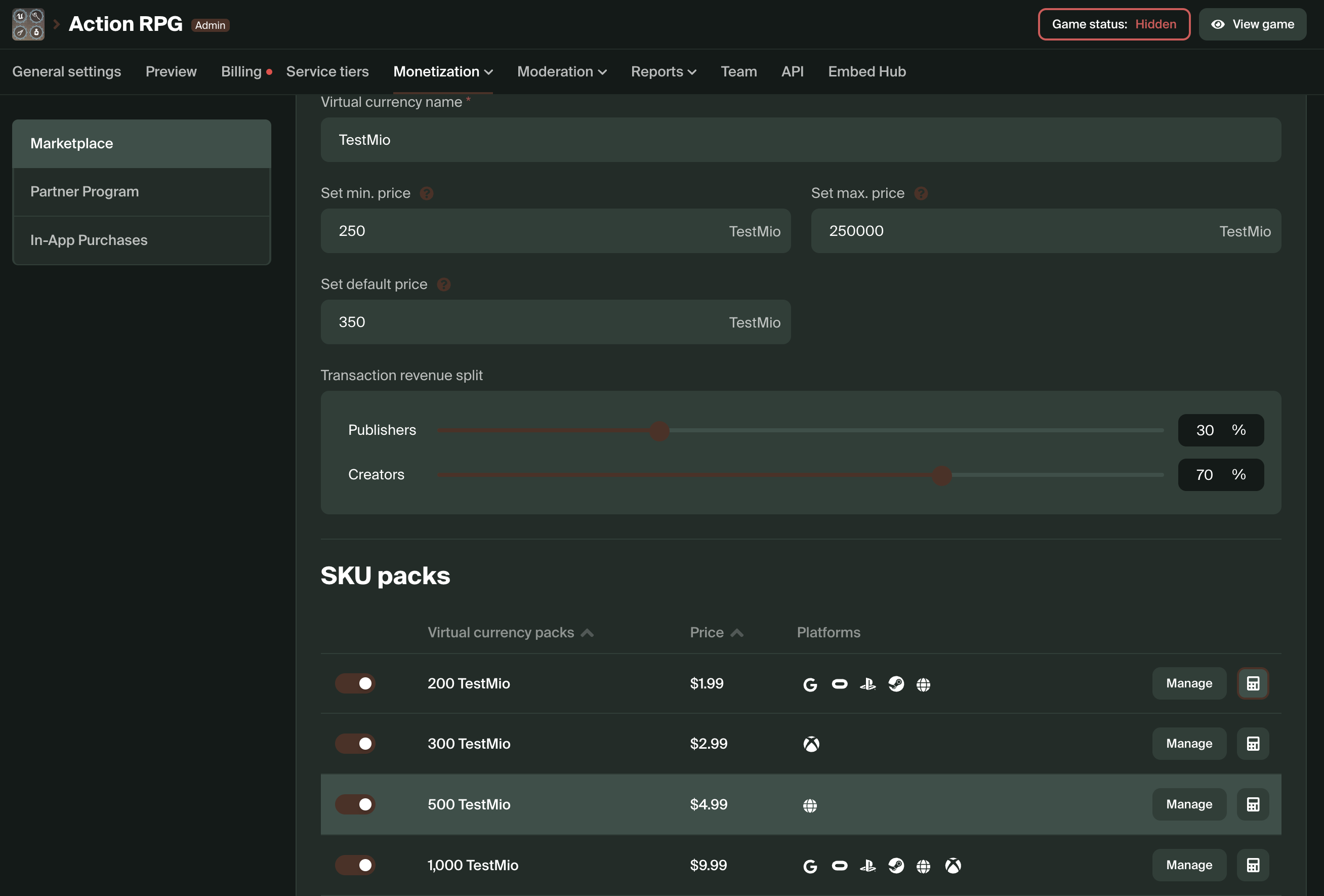Screen dimensions: 1324x896
Task: Expand the Moderation menu
Action: point(561,72)
